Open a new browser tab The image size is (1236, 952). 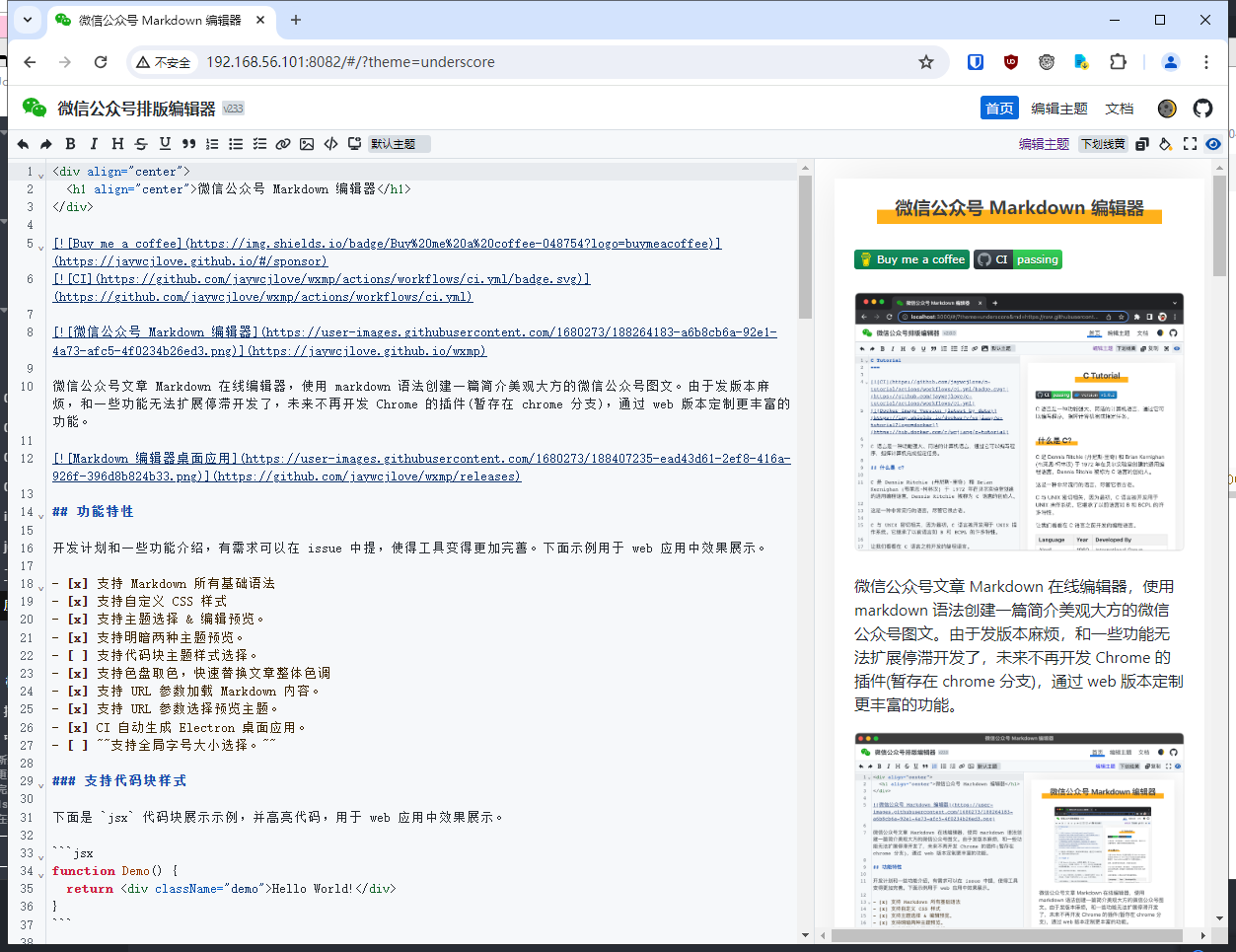pos(296,20)
